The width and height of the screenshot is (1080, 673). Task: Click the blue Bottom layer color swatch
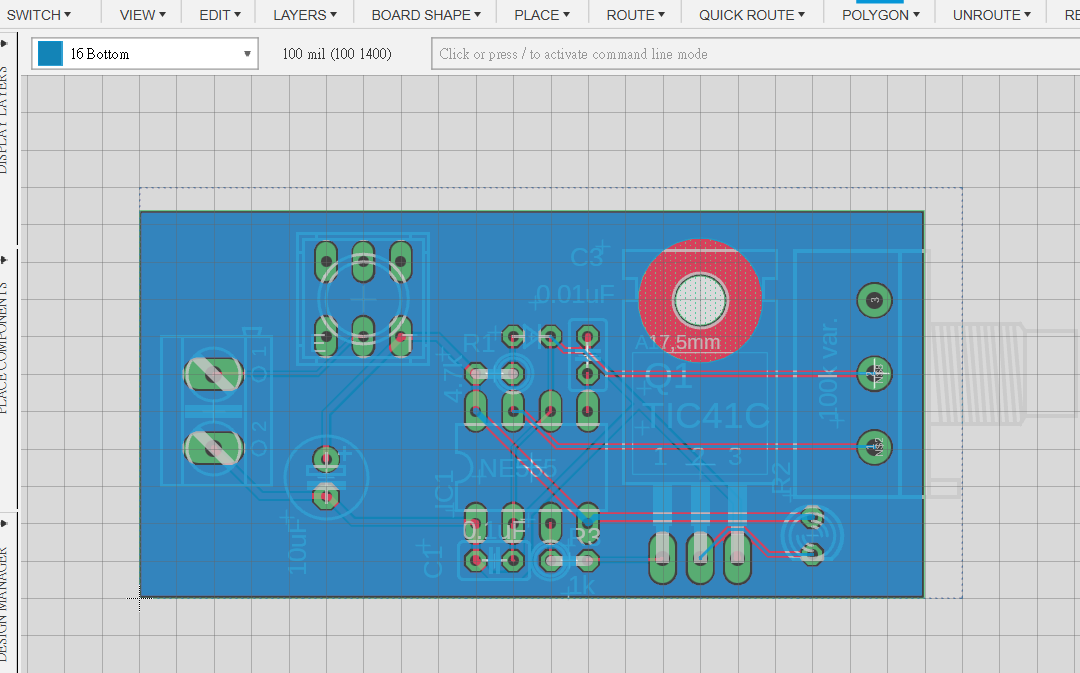50,54
